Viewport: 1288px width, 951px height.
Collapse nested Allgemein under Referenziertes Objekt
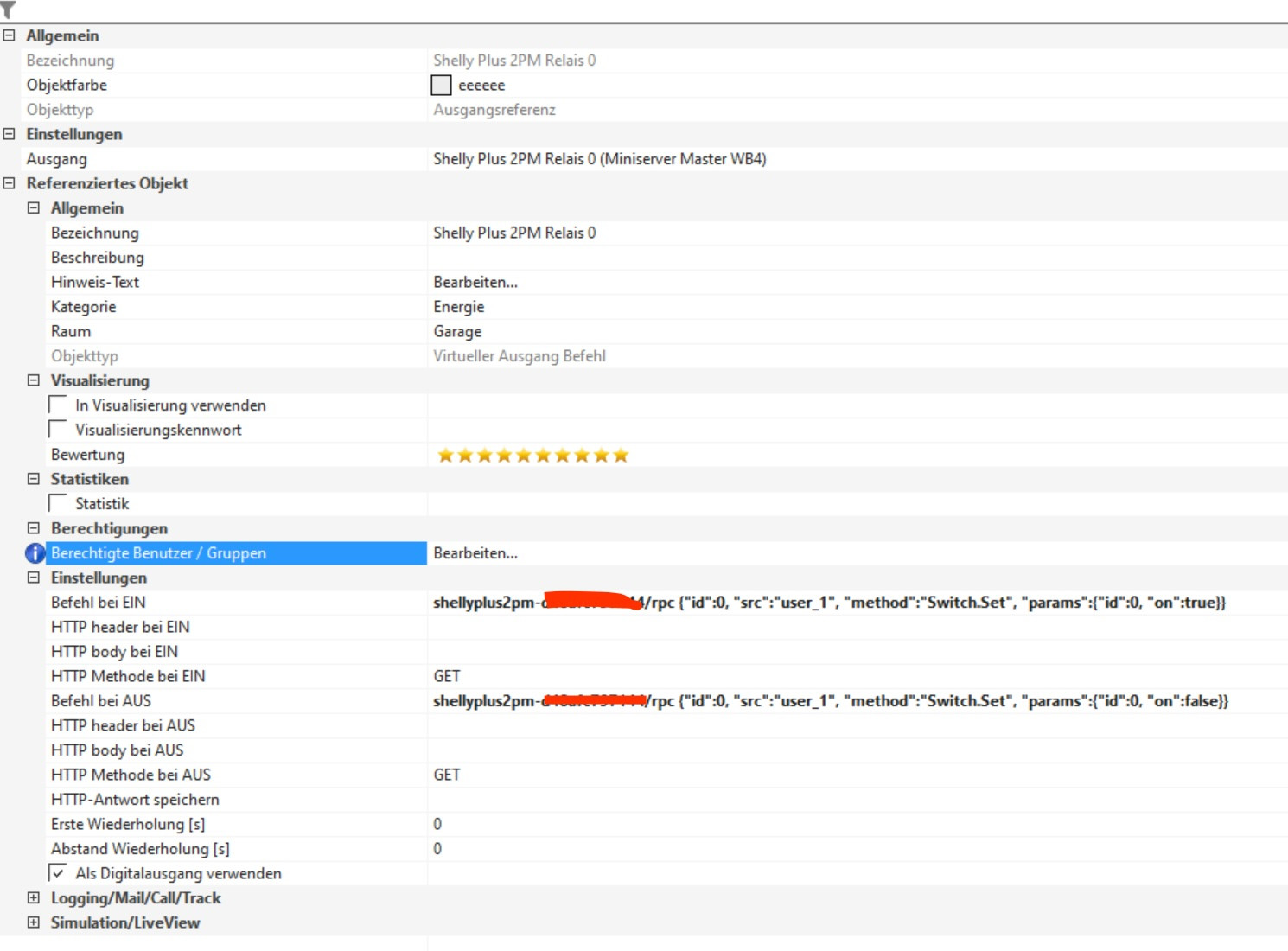(x=34, y=207)
